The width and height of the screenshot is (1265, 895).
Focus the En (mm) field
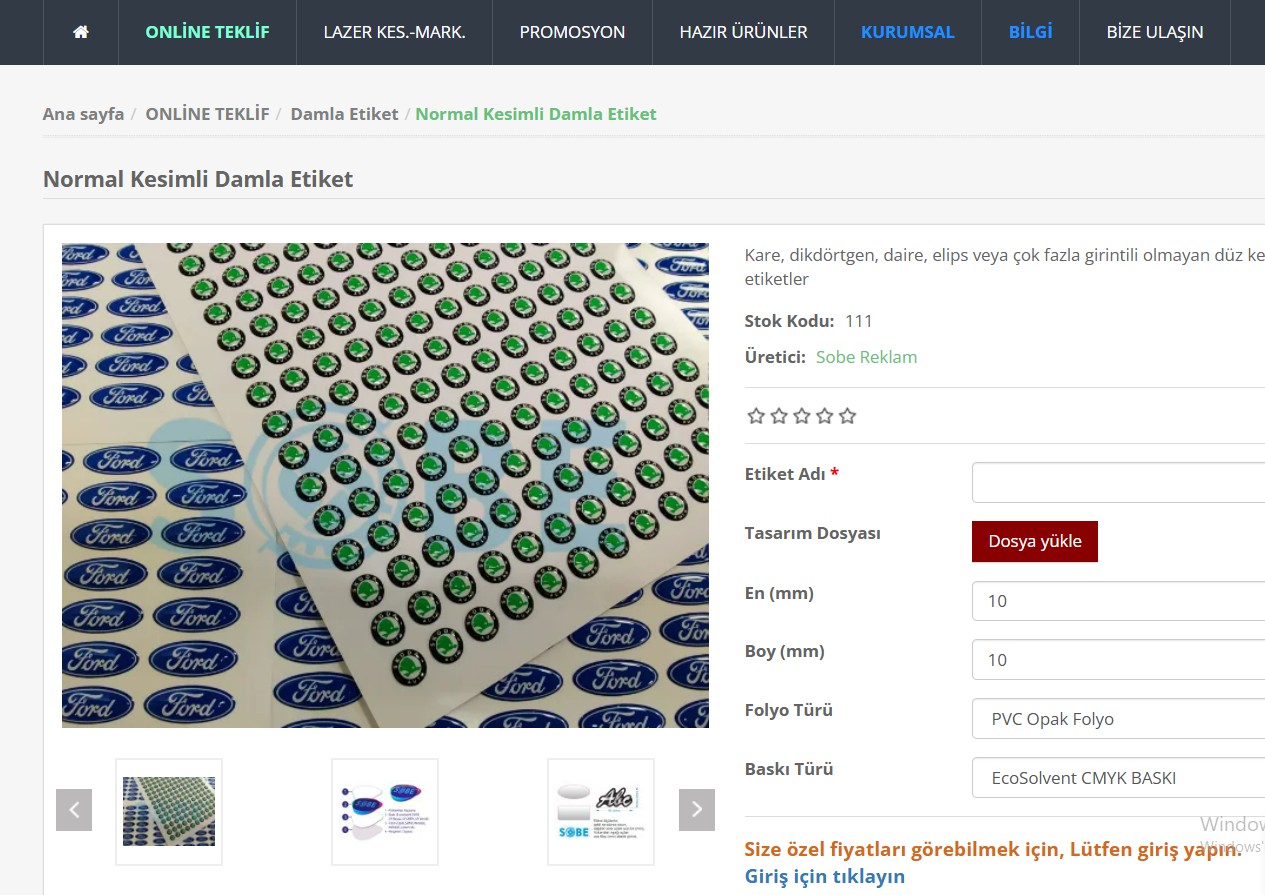pos(1118,600)
